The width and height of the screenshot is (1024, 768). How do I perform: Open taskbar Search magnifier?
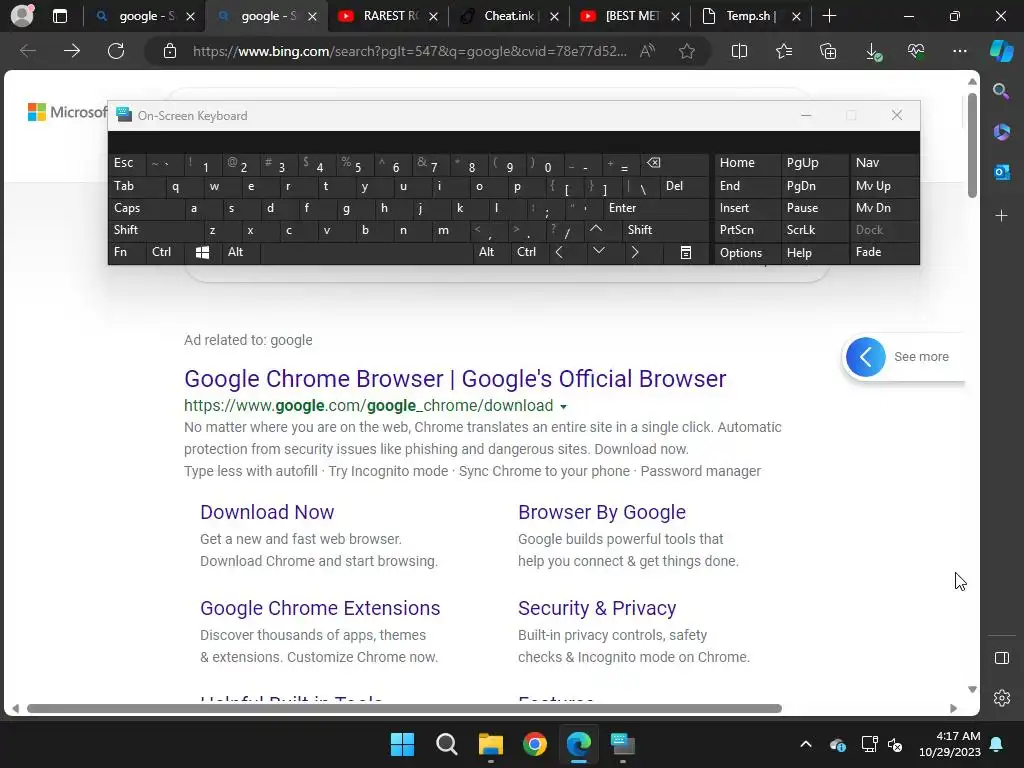coord(447,744)
